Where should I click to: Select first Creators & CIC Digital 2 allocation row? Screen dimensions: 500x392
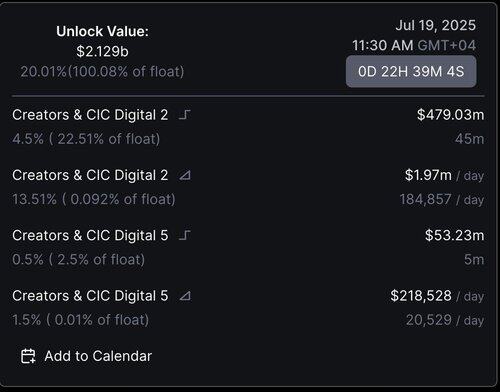(248, 127)
